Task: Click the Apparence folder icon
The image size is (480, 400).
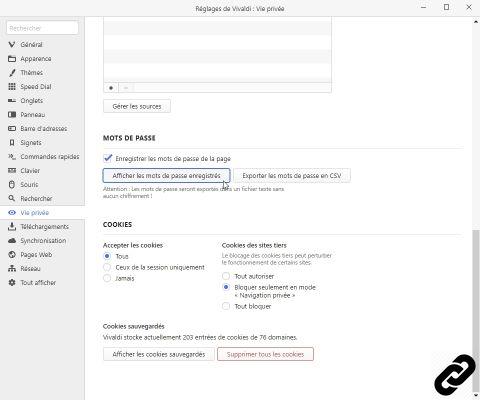Action: coord(12,59)
